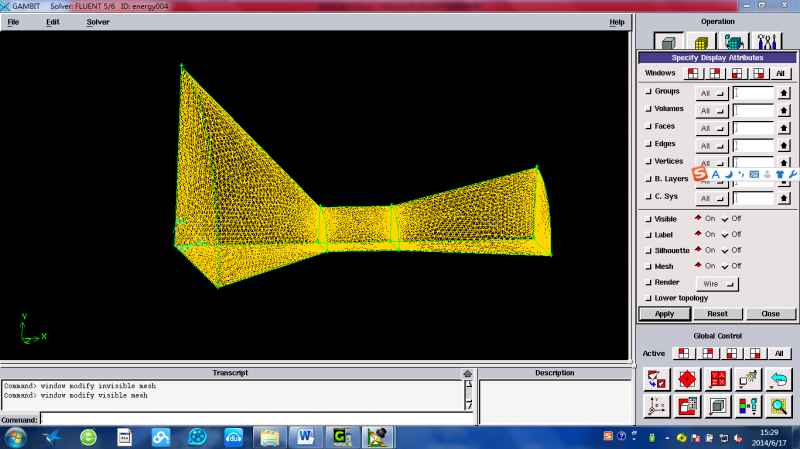Viewport: 800px width, 449px height.
Task: Click the Geometry operation icon
Action: coord(667,42)
